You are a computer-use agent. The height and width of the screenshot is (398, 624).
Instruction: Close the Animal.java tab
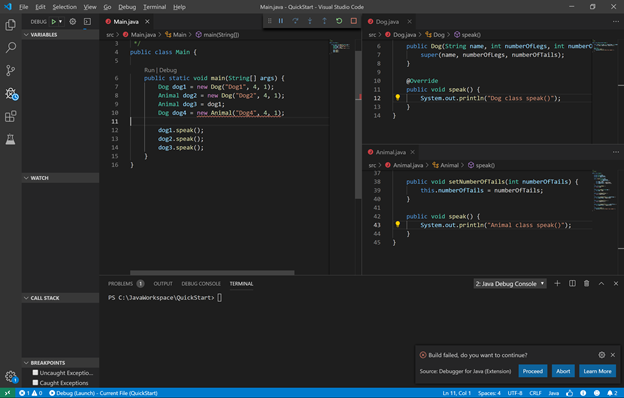(x=413, y=152)
